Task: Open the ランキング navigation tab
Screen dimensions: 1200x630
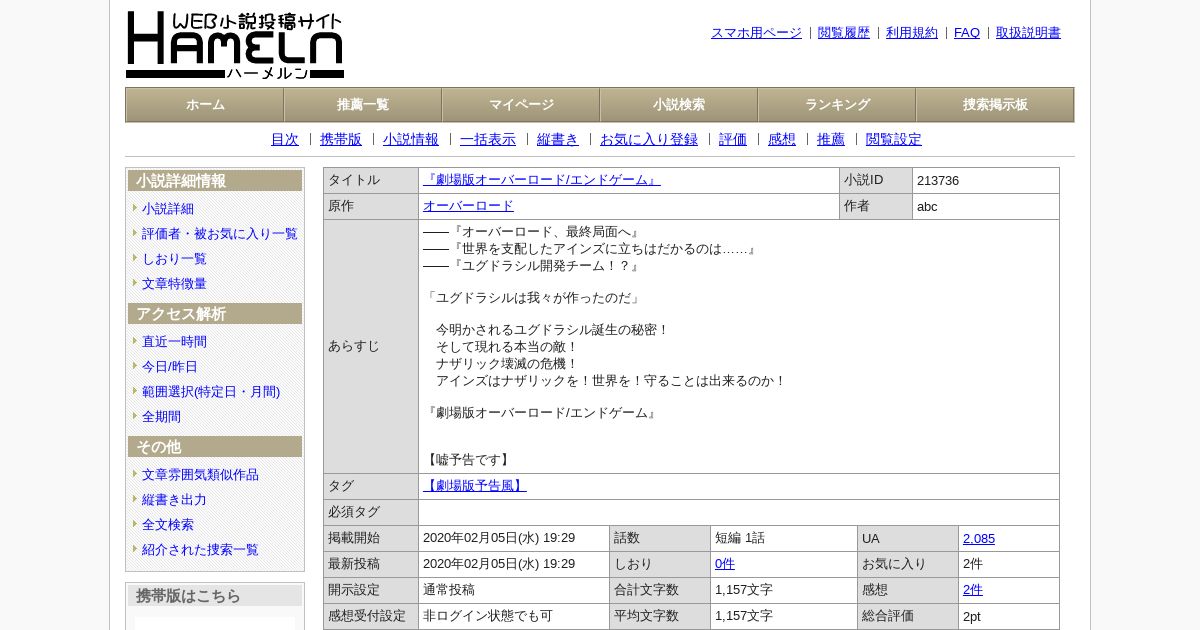Action: [x=837, y=105]
